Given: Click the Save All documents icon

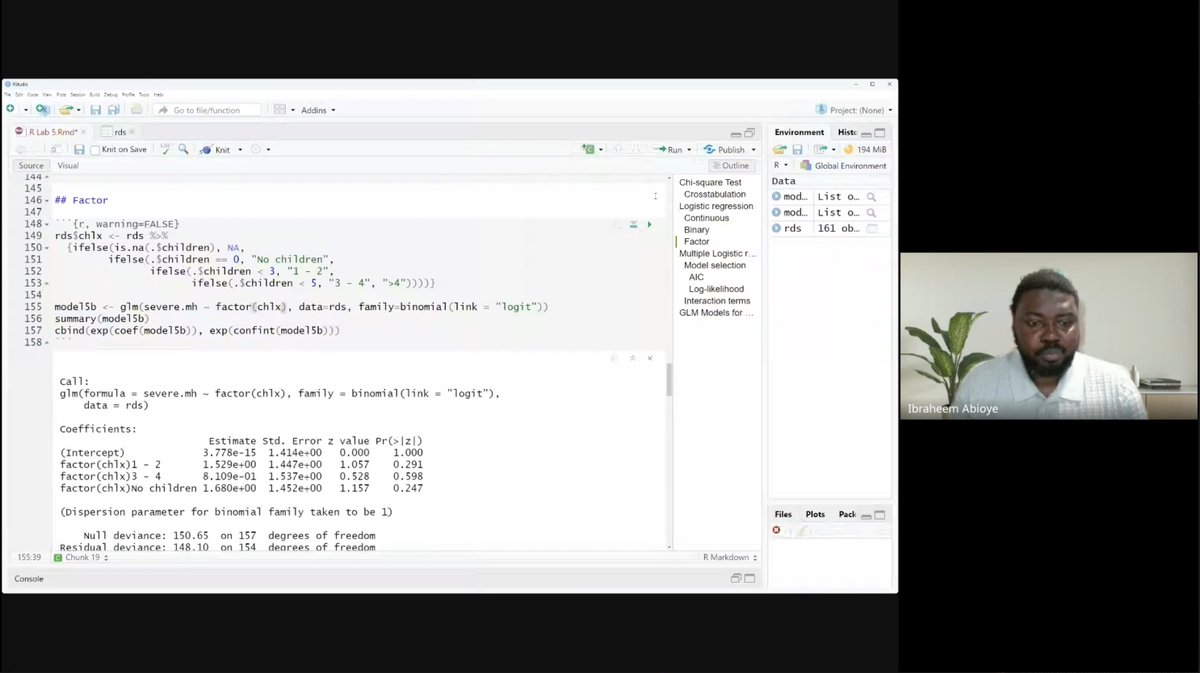Looking at the screenshot, I should pos(113,109).
